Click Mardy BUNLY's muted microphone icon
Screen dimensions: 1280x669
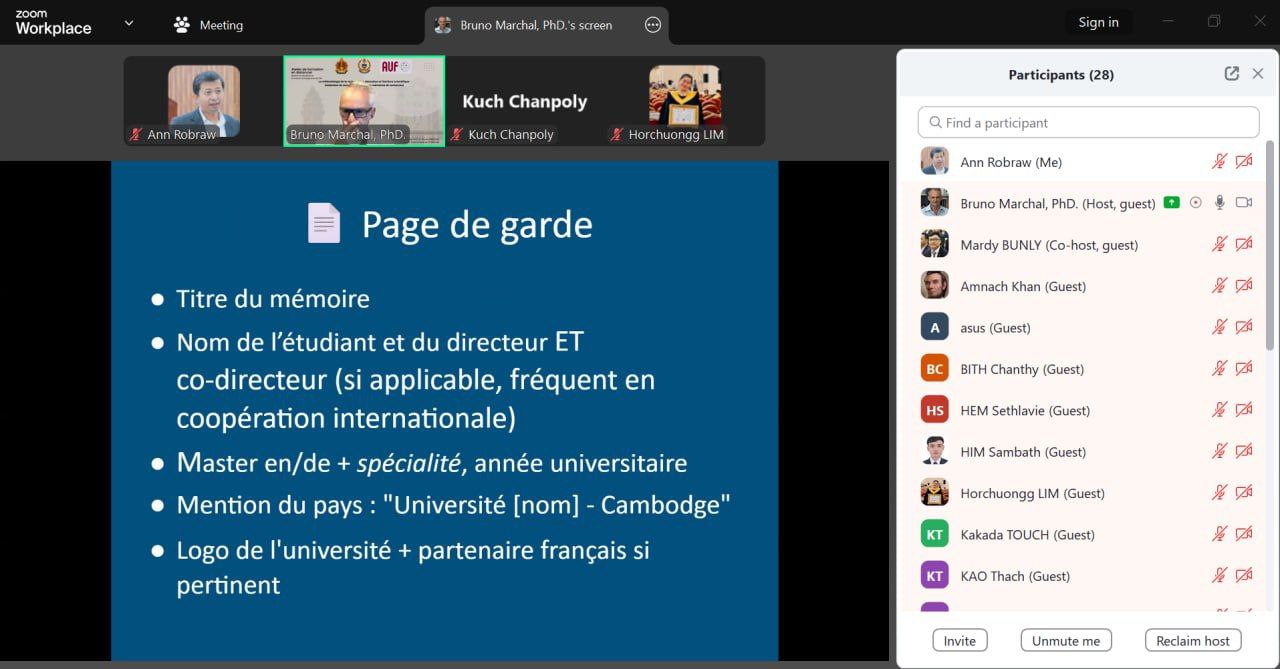coord(1219,244)
